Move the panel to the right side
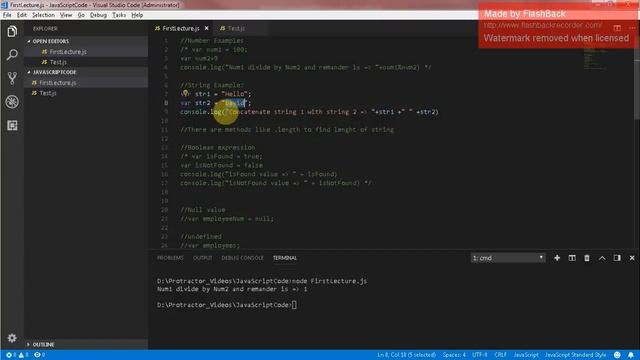640x360 pixels. pos(617,258)
